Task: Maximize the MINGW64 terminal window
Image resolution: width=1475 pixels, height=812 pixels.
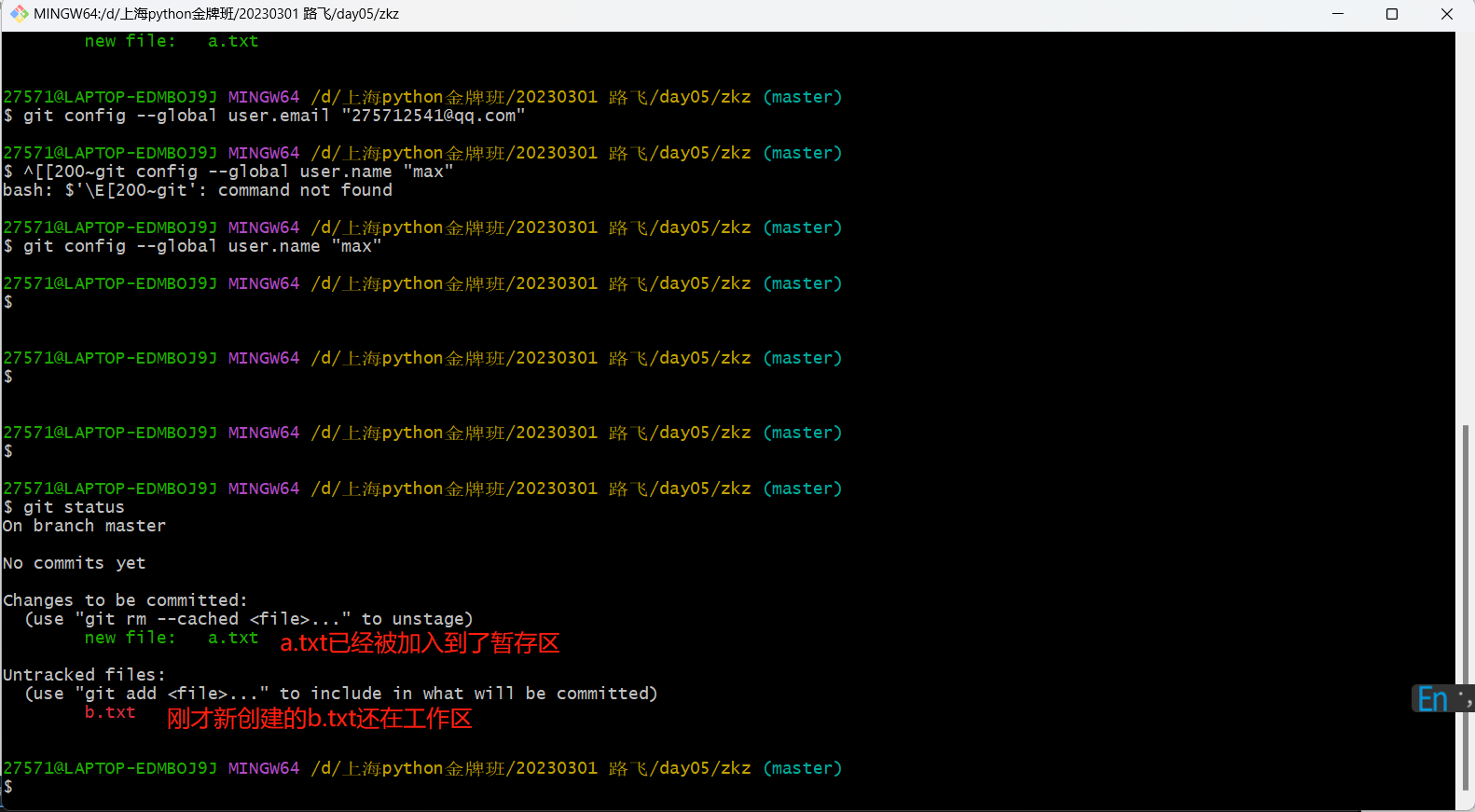Action: (1392, 14)
